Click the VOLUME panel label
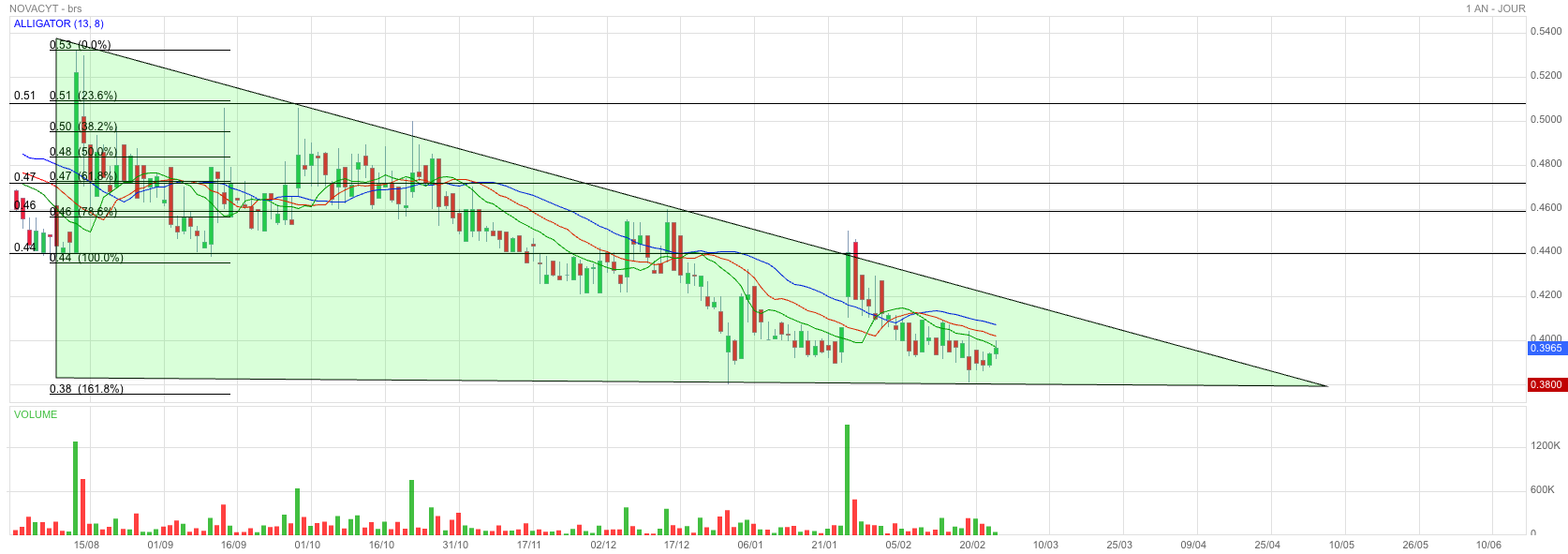The width and height of the screenshot is (1568, 554). point(36,414)
